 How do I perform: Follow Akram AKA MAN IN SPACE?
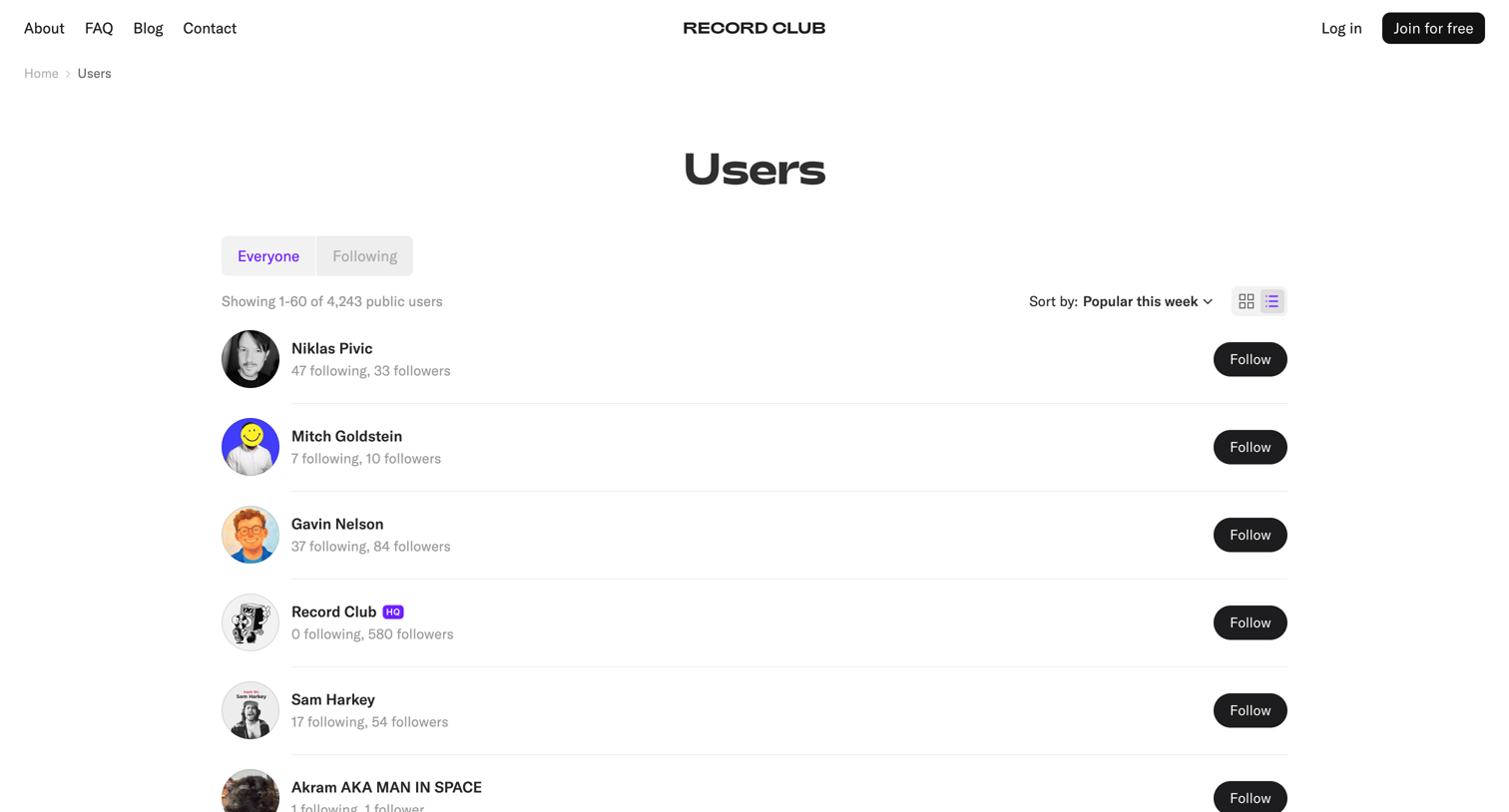1250,797
